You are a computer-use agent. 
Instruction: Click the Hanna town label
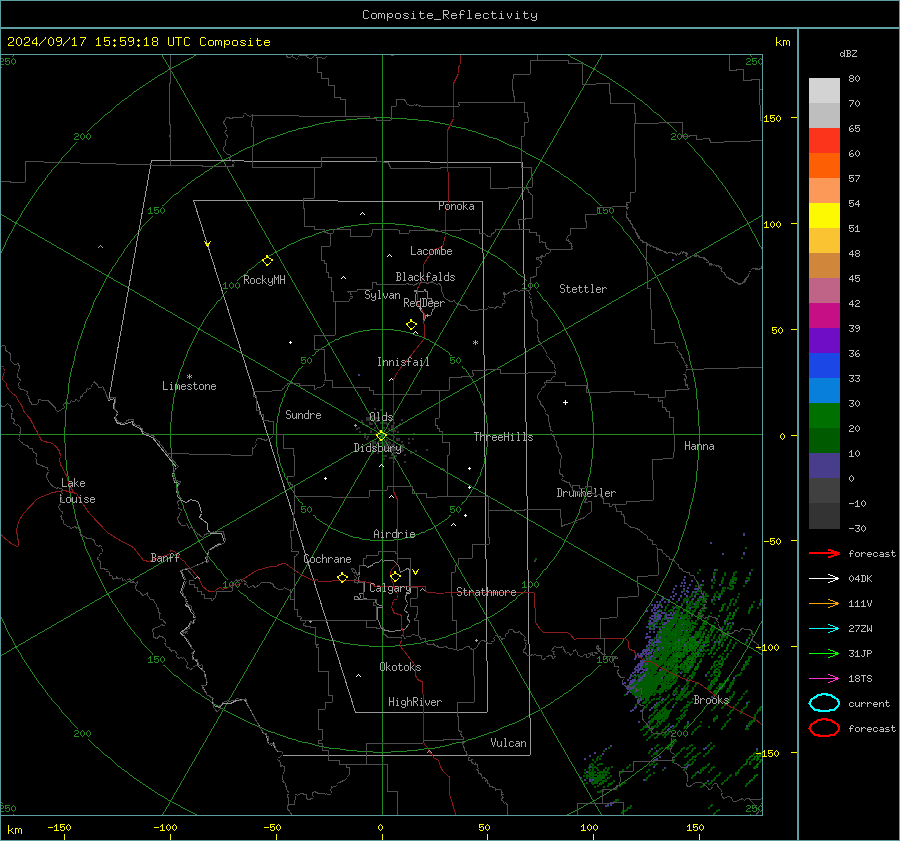[x=699, y=446]
